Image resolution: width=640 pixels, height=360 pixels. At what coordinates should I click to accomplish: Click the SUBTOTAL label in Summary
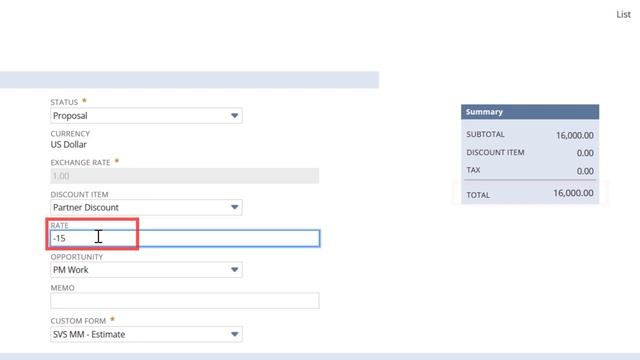485,134
